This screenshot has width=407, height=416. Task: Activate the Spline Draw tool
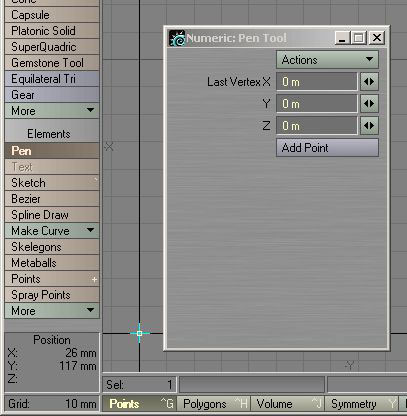point(52,215)
